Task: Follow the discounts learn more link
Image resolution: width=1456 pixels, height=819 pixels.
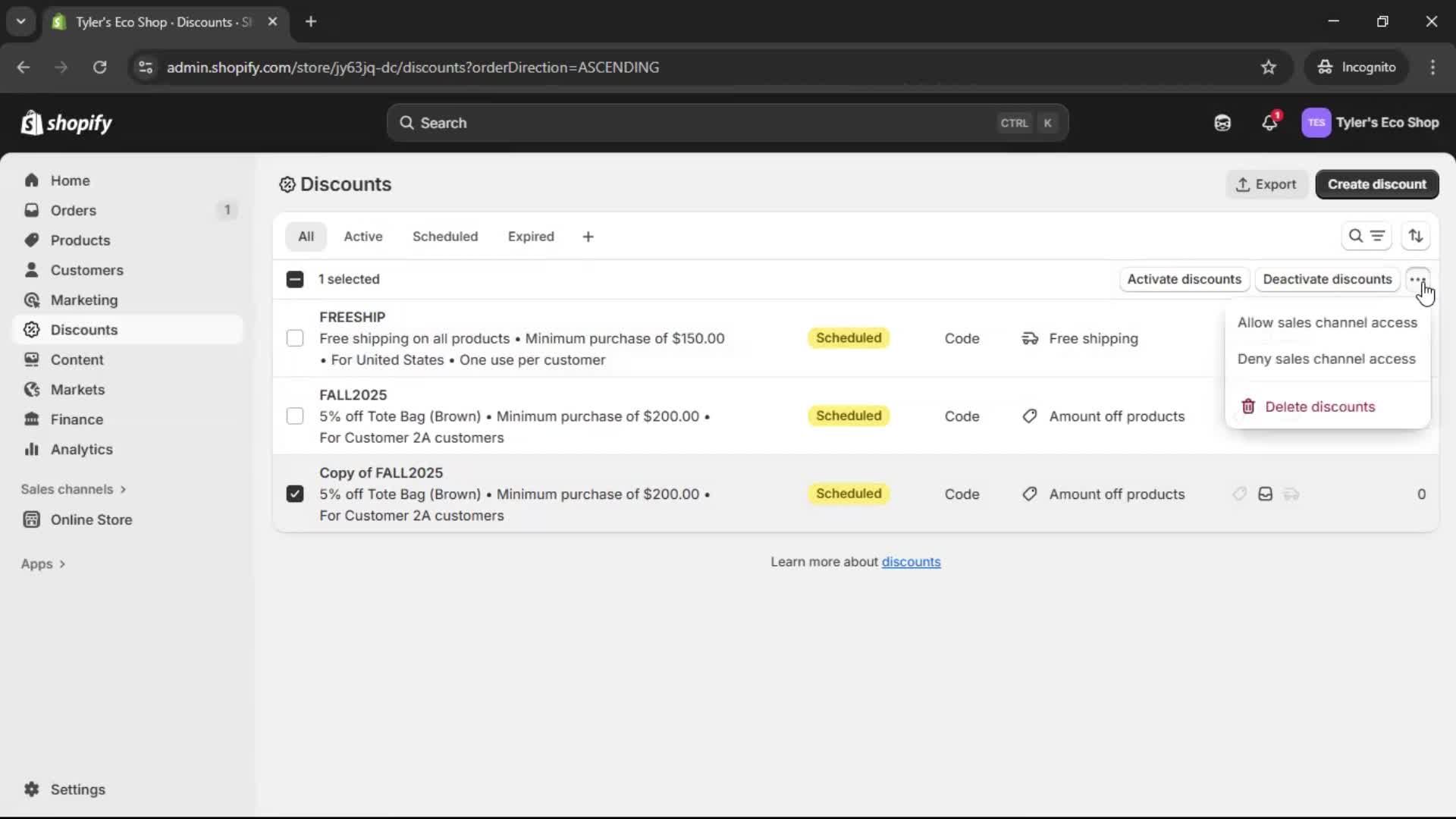Action: click(912, 561)
